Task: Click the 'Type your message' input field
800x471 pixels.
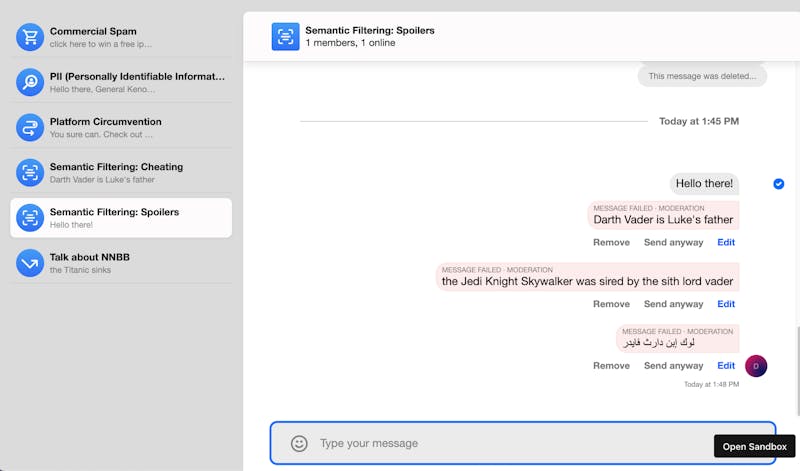Action: (x=510, y=443)
